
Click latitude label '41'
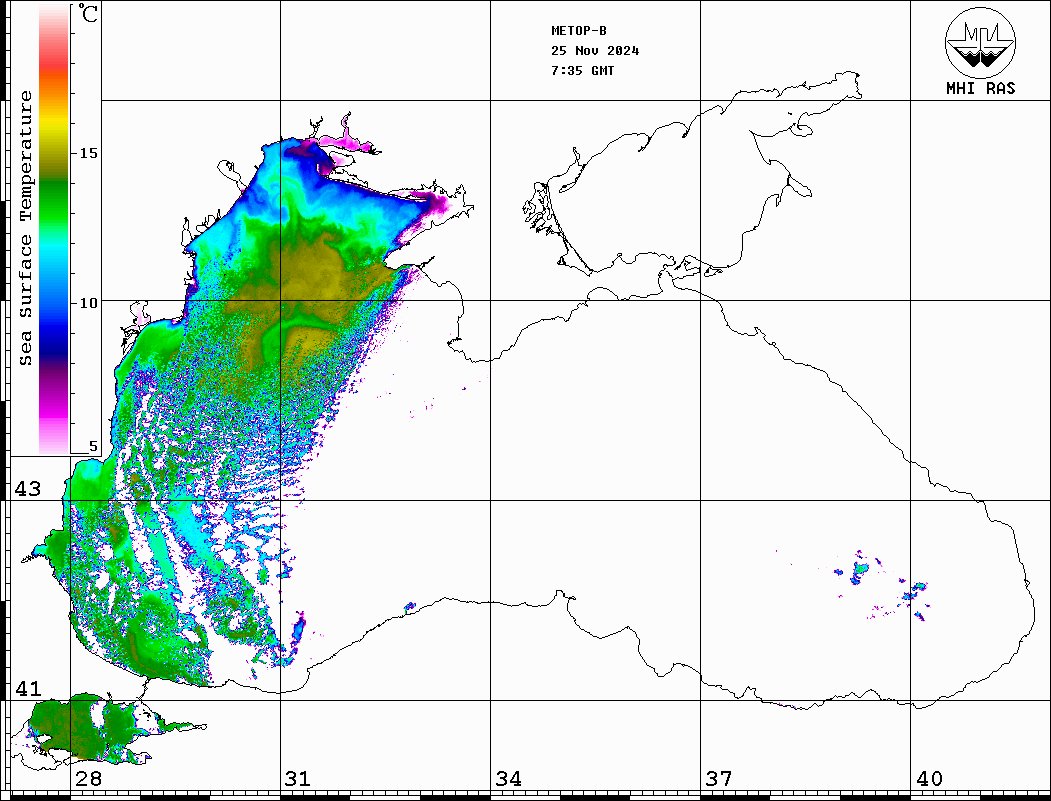[x=28, y=689]
